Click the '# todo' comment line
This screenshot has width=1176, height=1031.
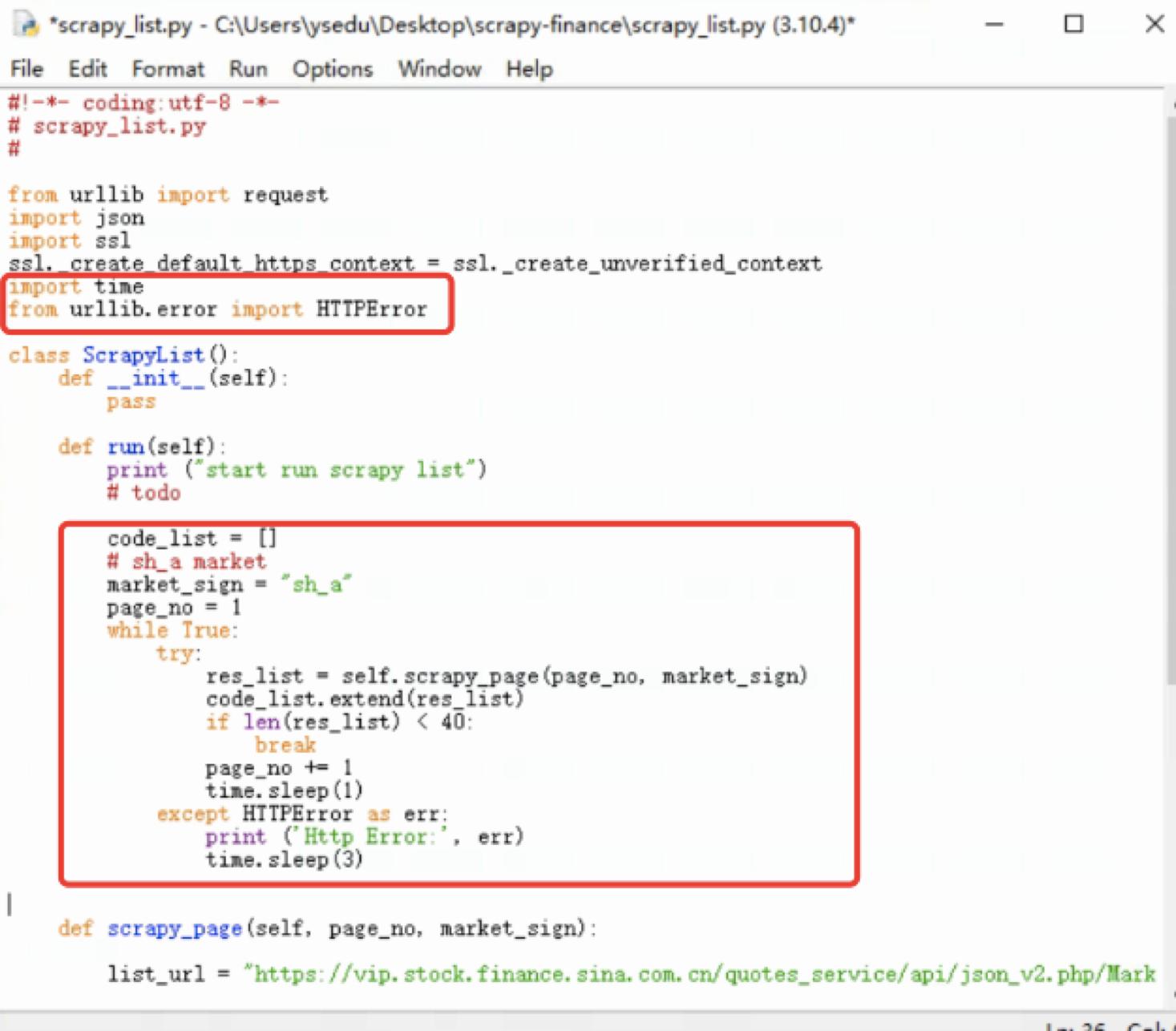143,493
